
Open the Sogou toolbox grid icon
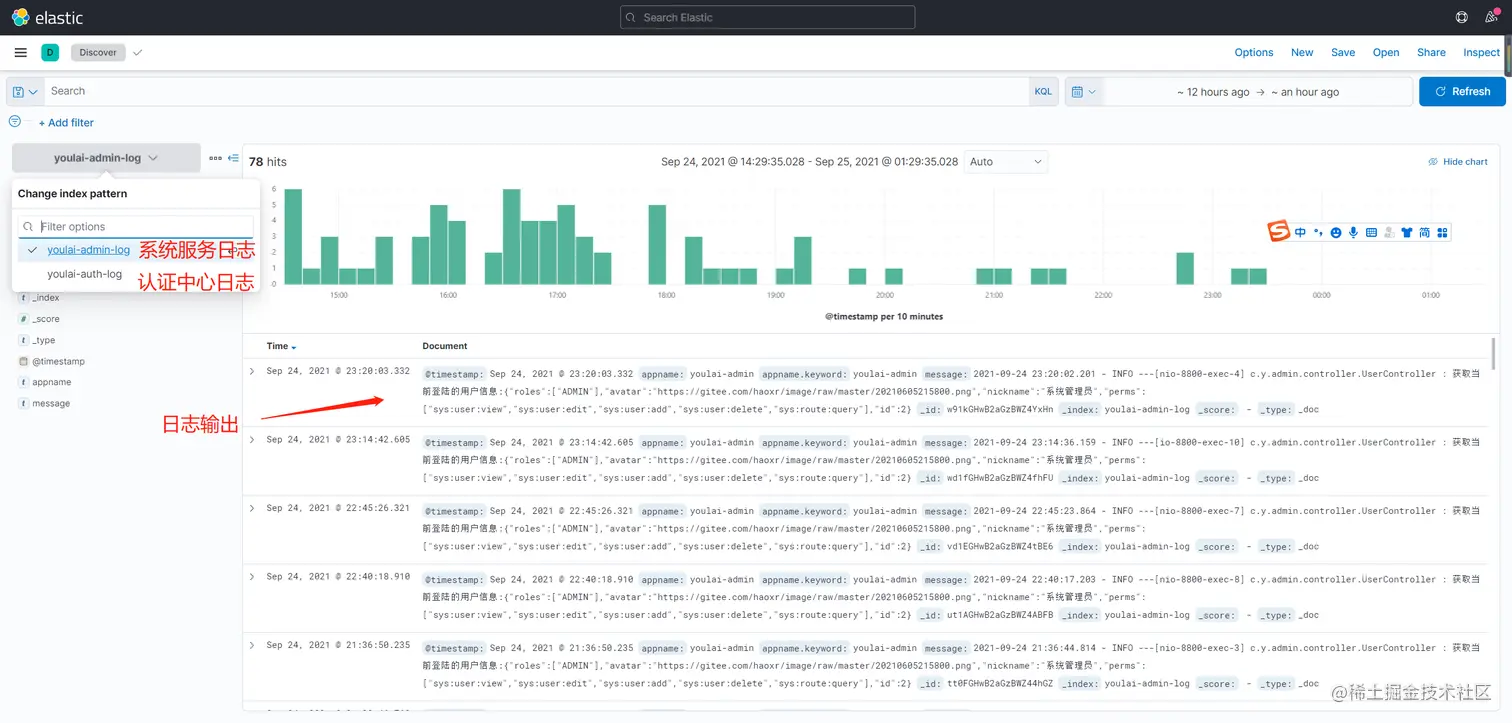point(1442,232)
